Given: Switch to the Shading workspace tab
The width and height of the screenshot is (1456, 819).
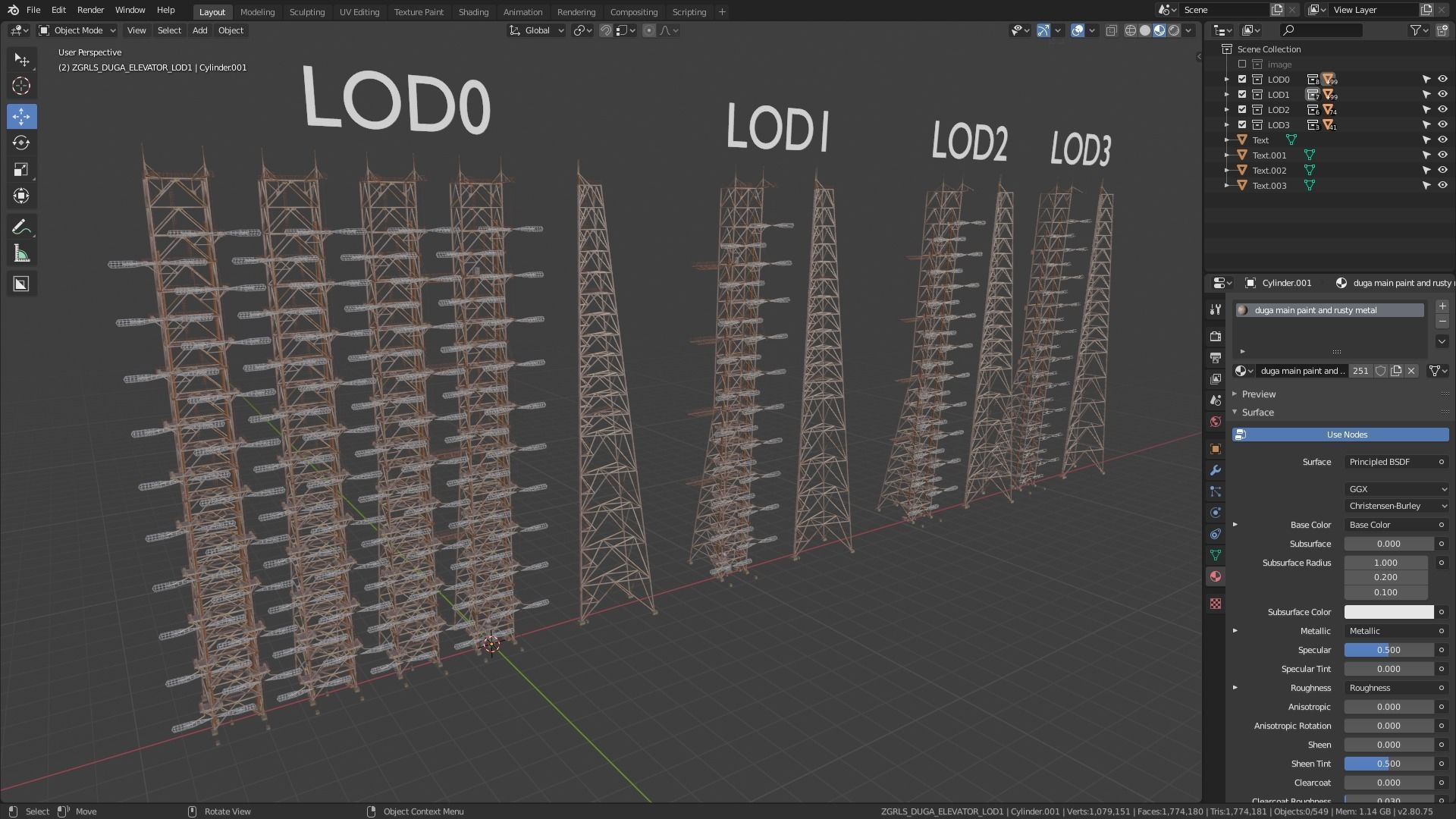Looking at the screenshot, I should [x=473, y=12].
